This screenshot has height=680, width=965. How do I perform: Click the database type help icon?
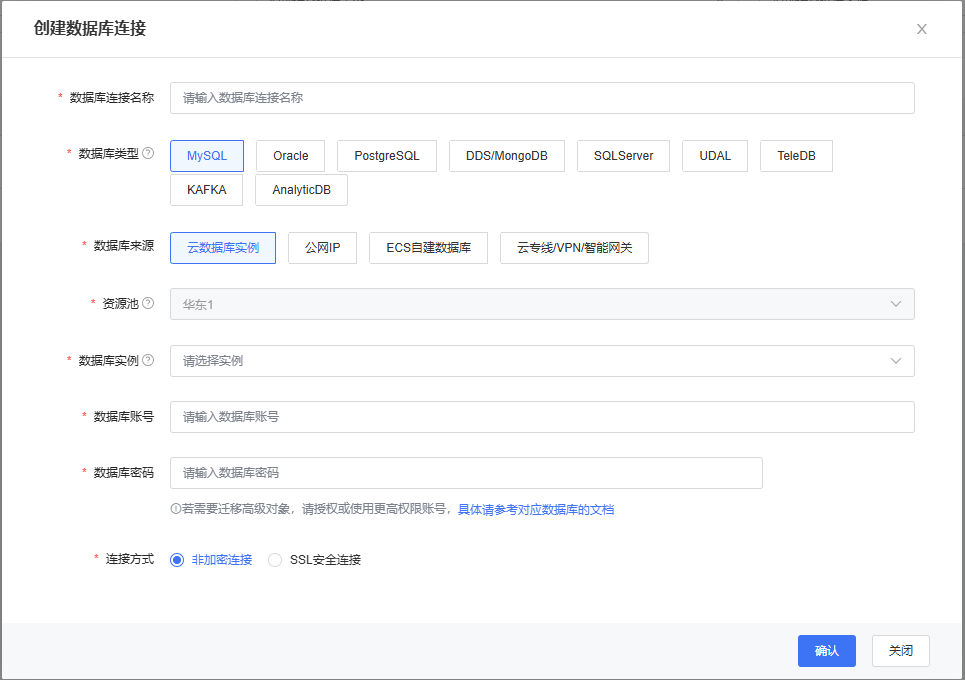(148, 153)
